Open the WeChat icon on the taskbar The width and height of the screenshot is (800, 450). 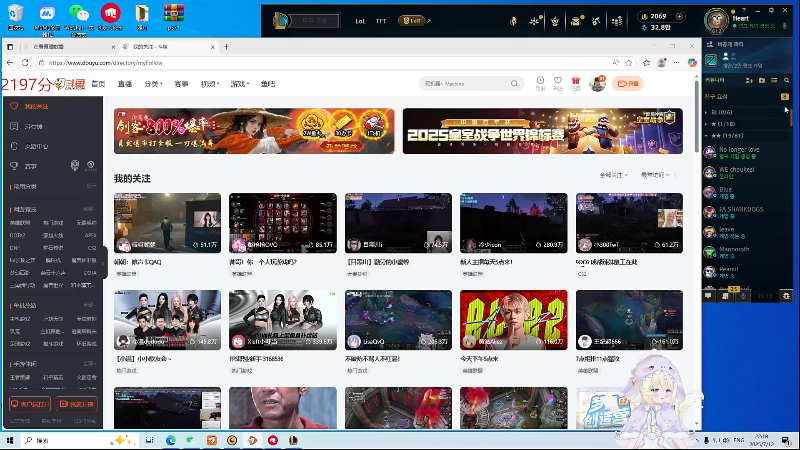(191, 440)
